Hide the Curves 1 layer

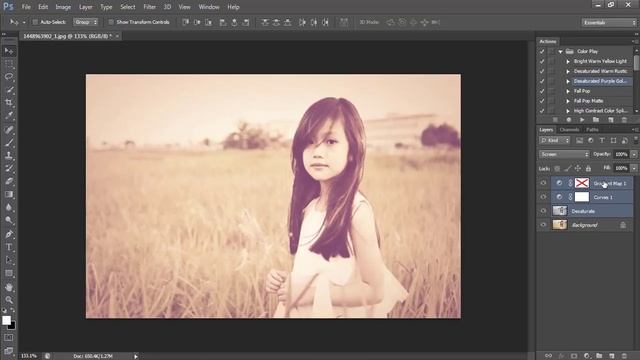tap(543, 197)
